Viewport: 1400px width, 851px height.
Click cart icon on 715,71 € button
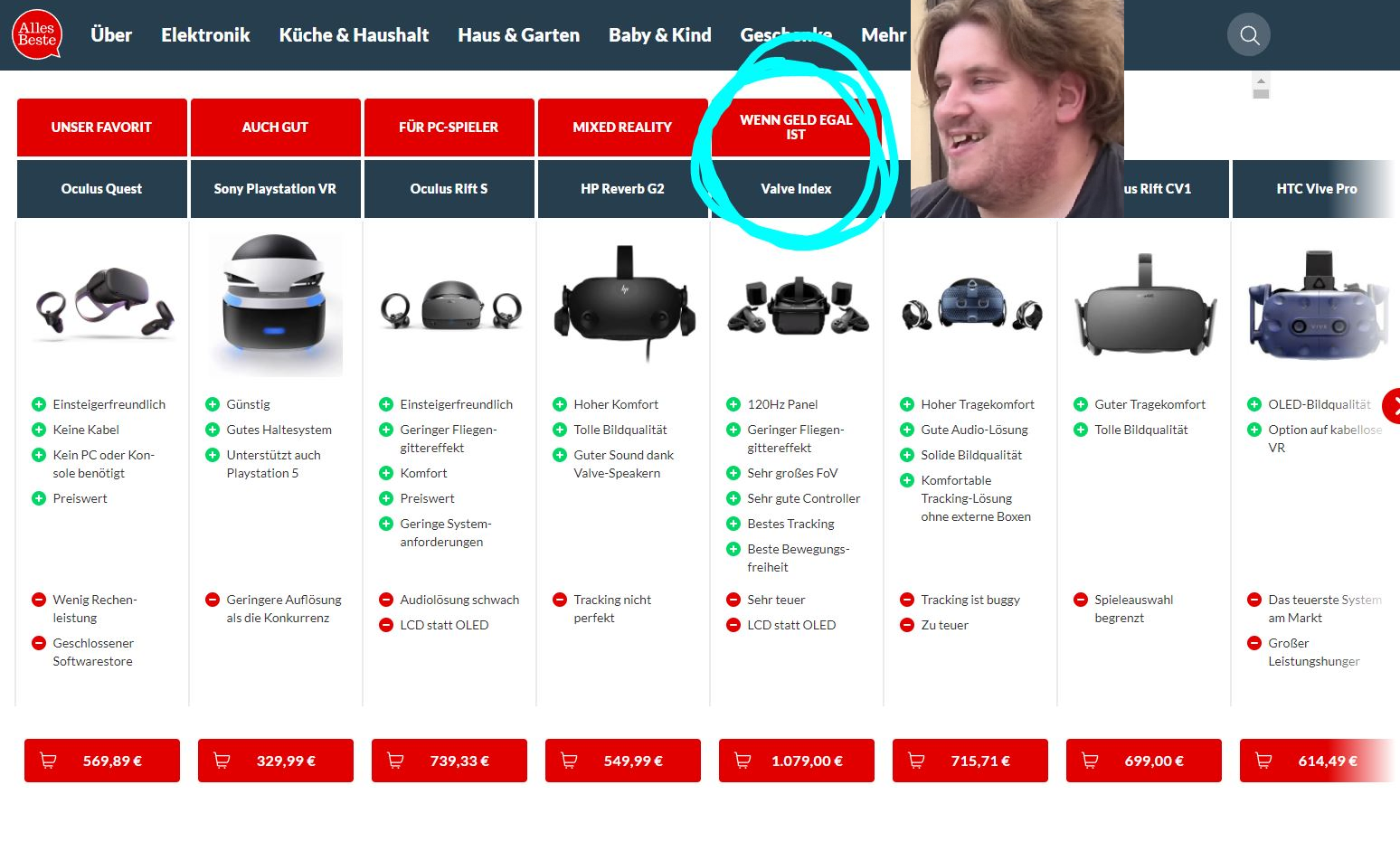[x=916, y=761]
